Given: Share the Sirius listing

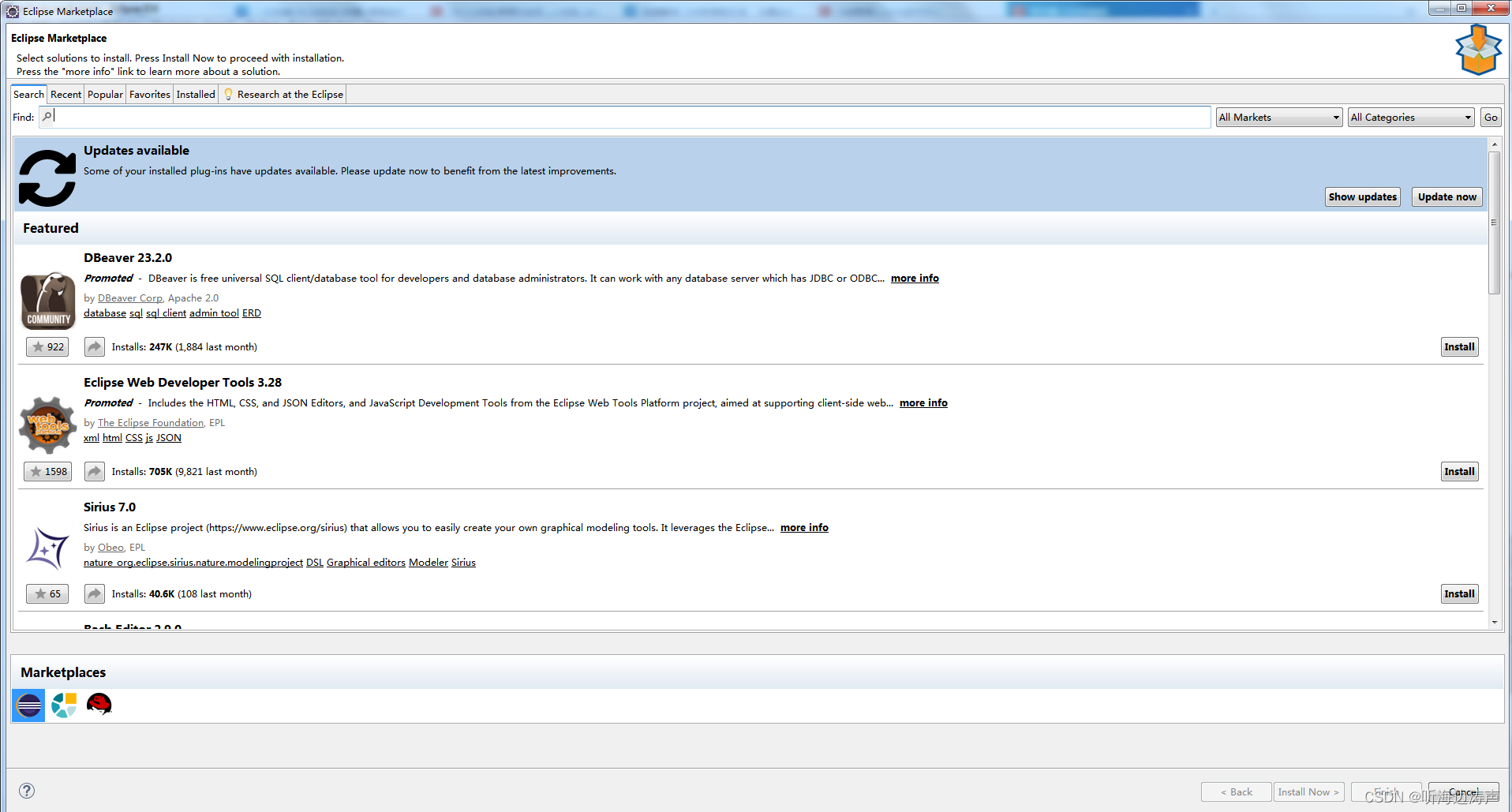Looking at the screenshot, I should [94, 593].
